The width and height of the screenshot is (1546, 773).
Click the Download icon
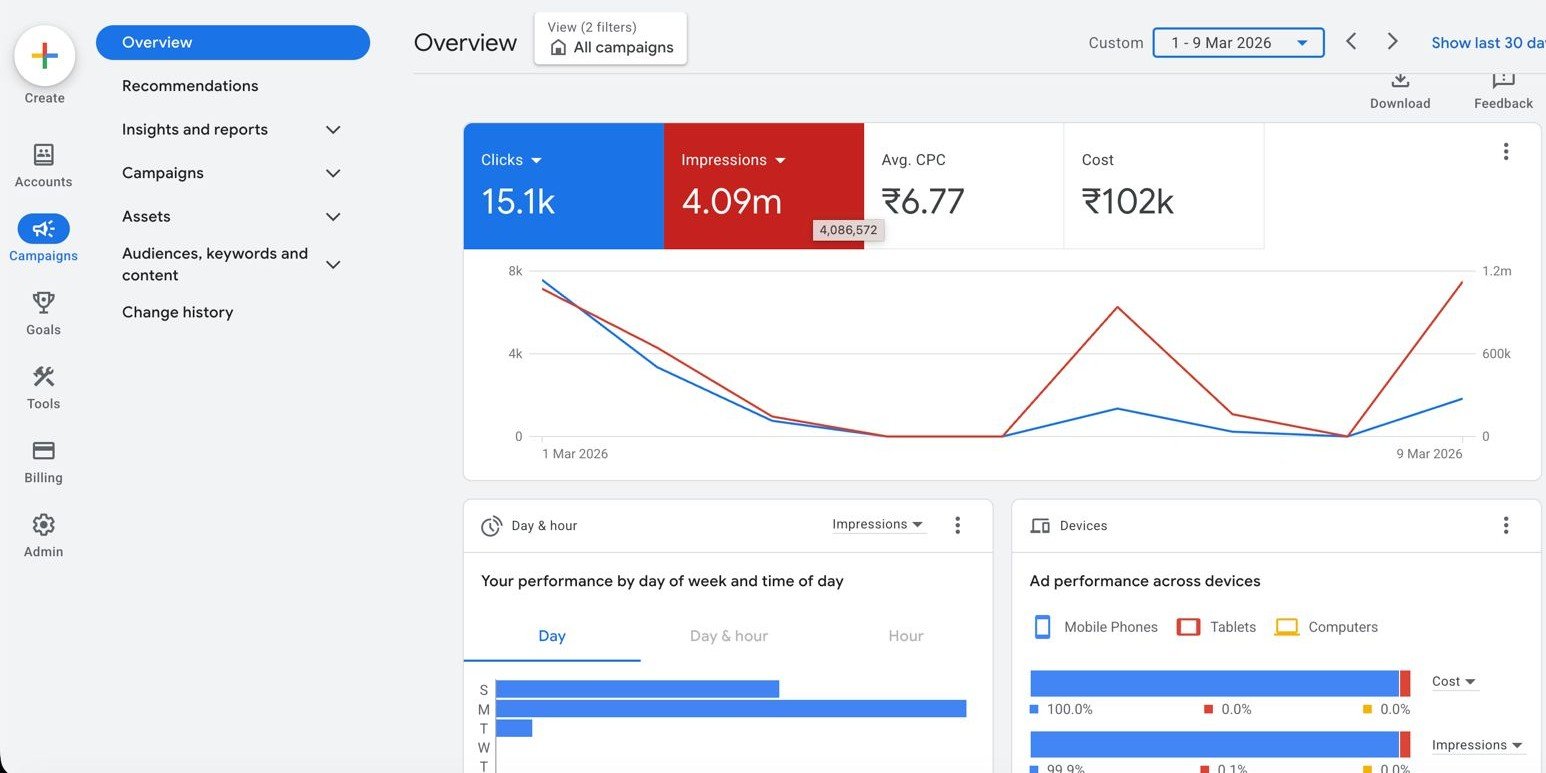[1399, 82]
